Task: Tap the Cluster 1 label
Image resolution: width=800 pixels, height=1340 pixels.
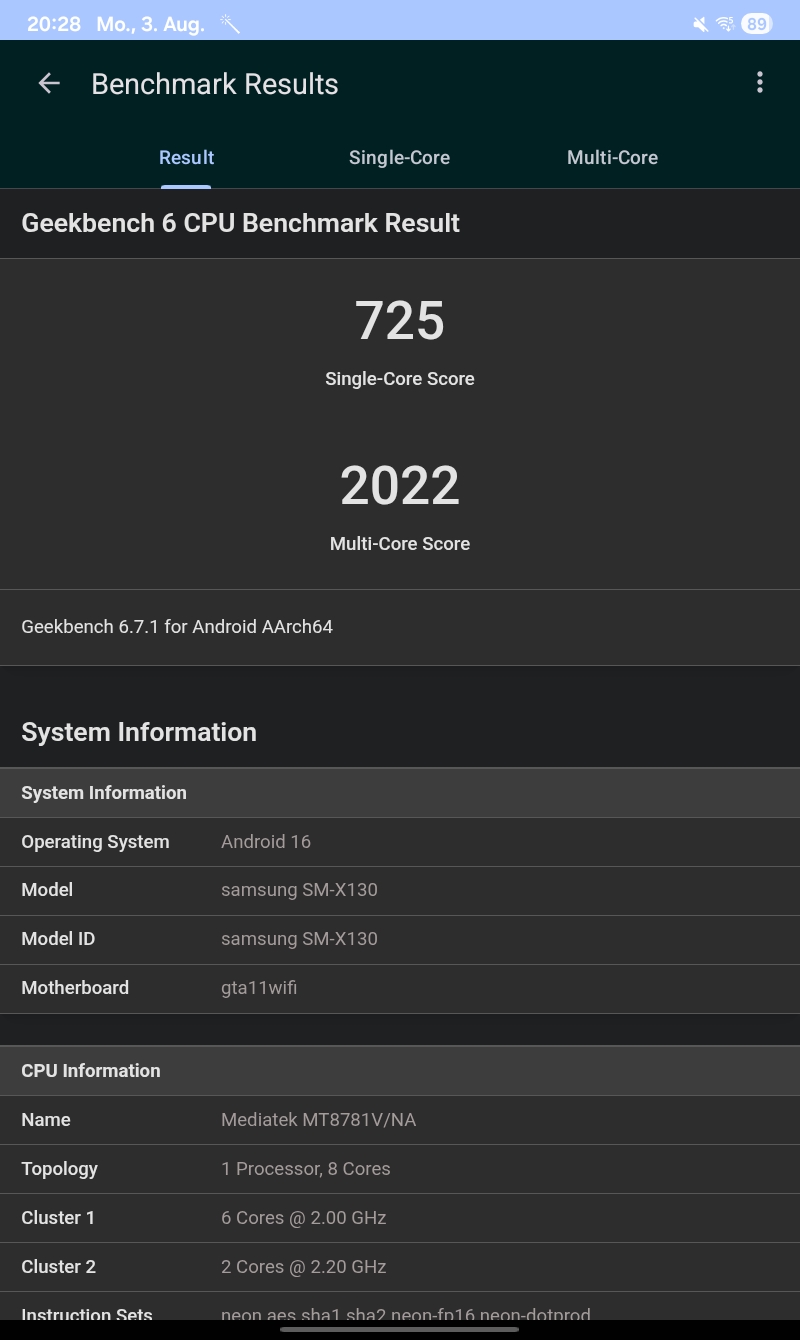Action: click(x=58, y=1218)
